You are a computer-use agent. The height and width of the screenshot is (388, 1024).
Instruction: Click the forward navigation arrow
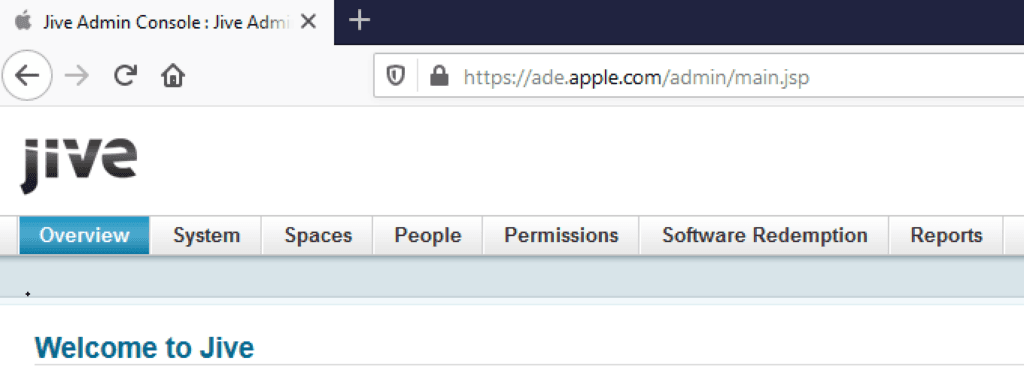pyautogui.click(x=77, y=76)
